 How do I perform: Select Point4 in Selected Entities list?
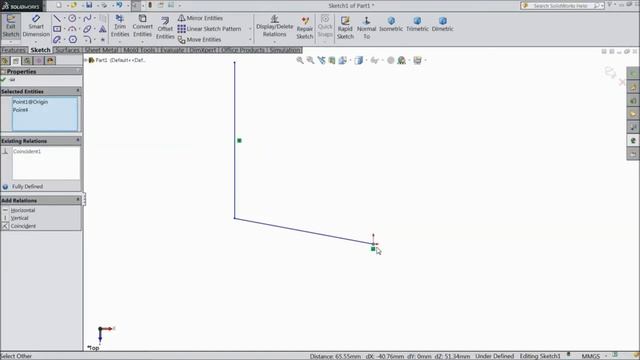[x=20, y=110]
